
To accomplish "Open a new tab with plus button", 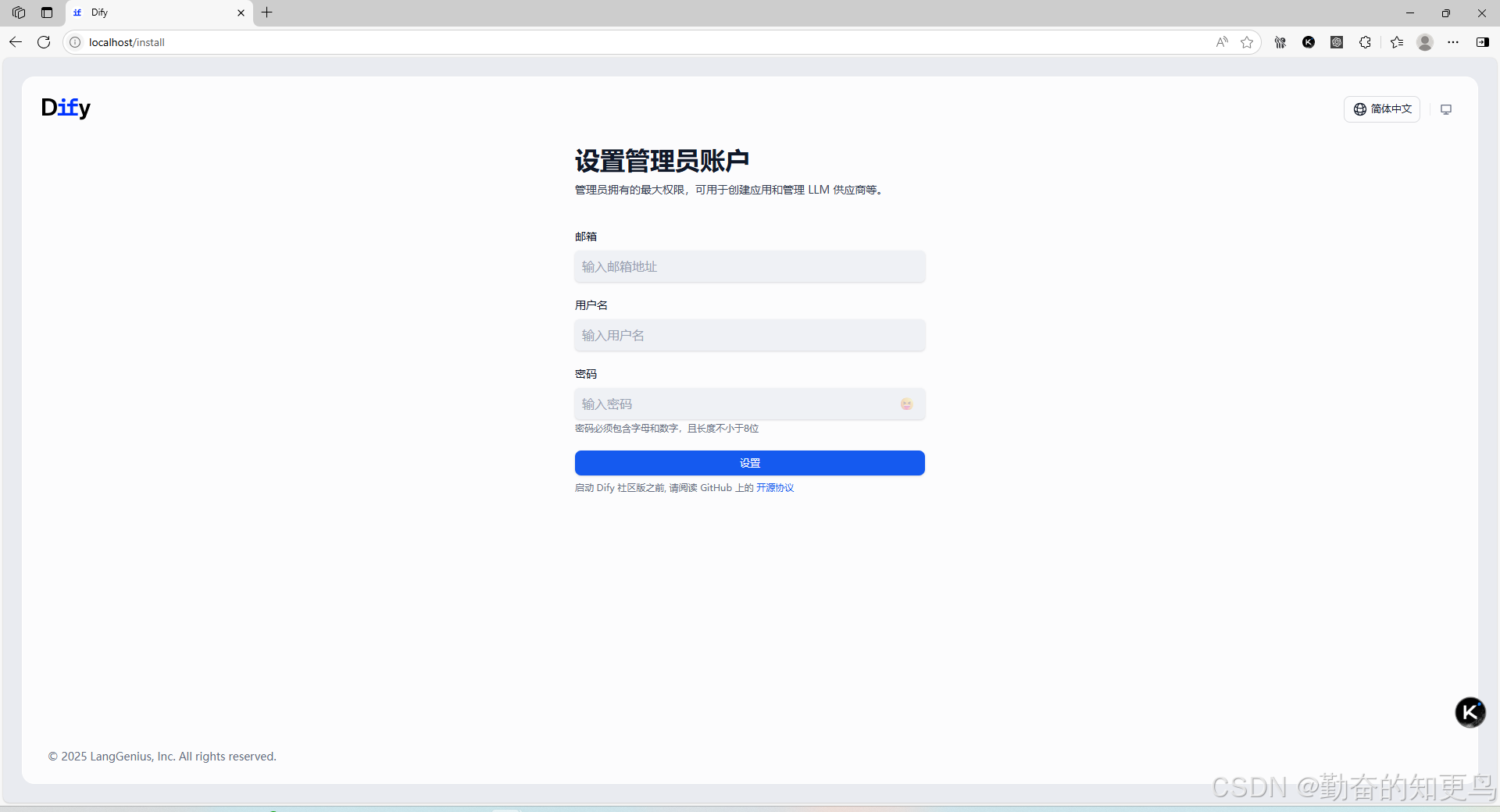I will click(x=267, y=12).
